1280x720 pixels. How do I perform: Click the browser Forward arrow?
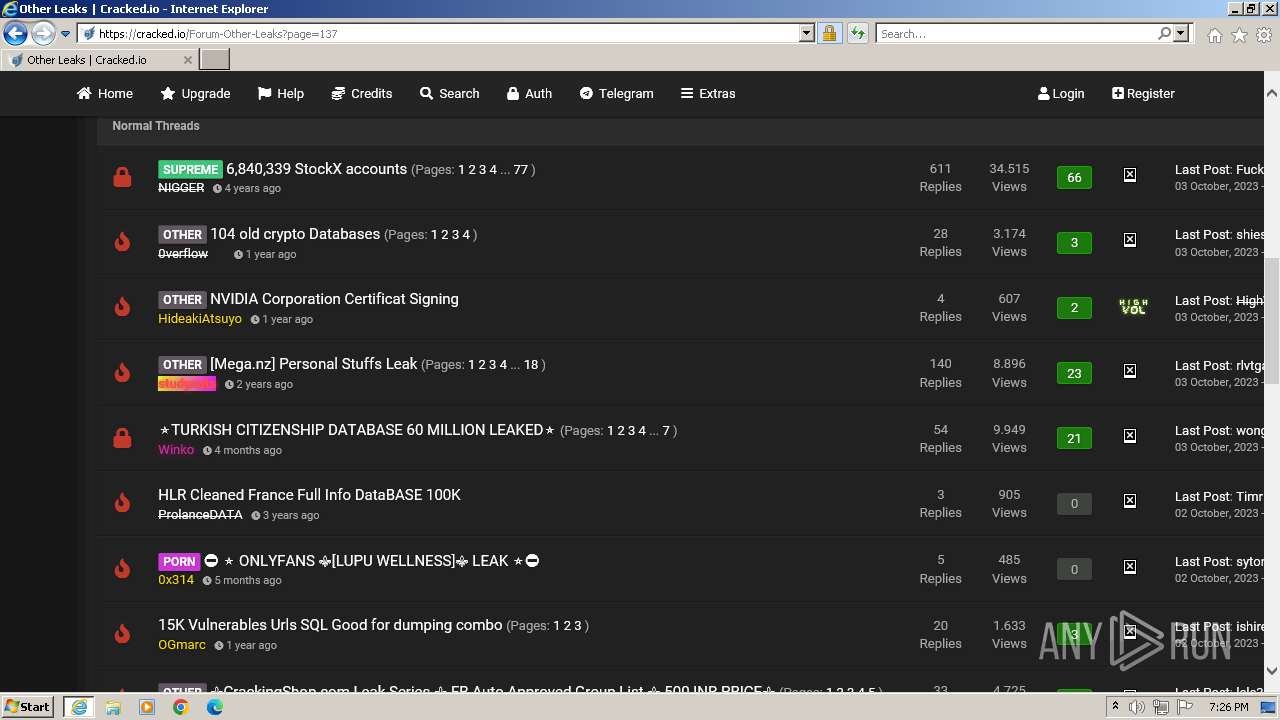coord(43,34)
